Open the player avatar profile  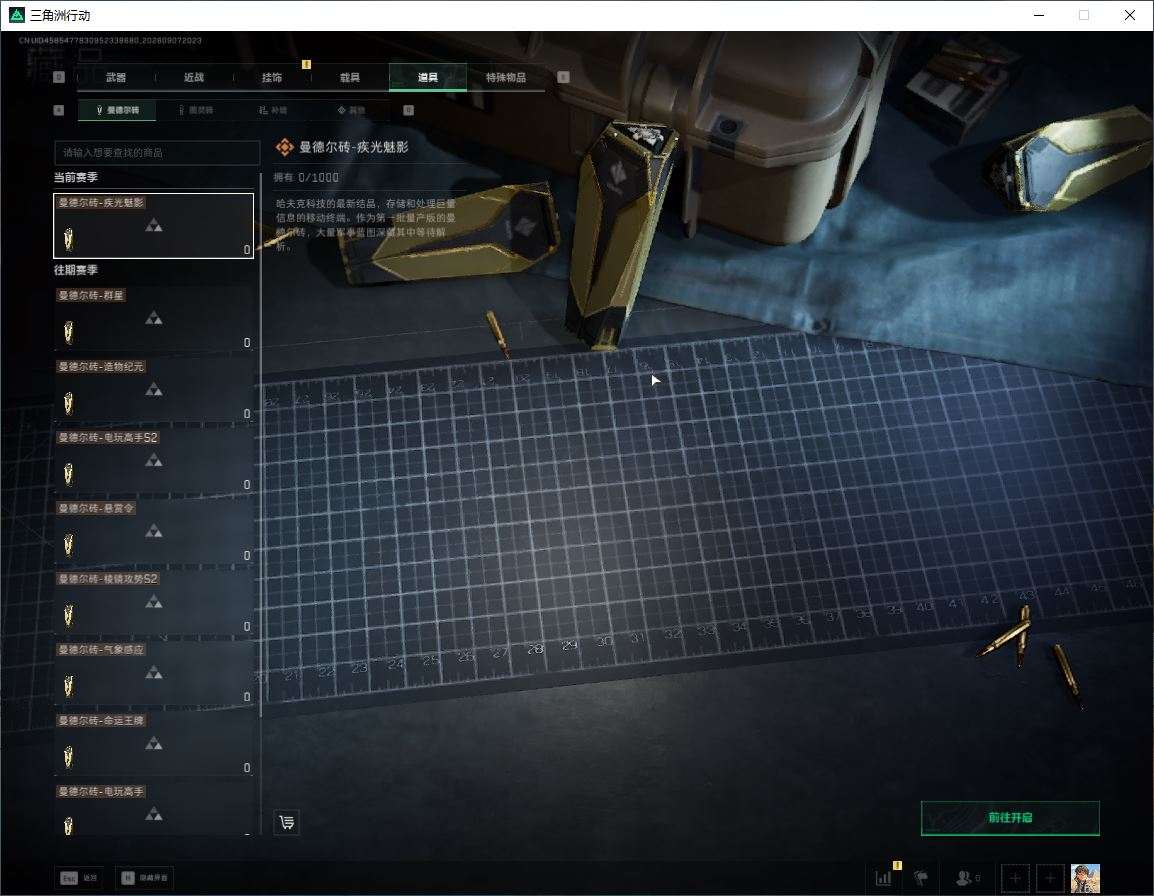[1085, 878]
